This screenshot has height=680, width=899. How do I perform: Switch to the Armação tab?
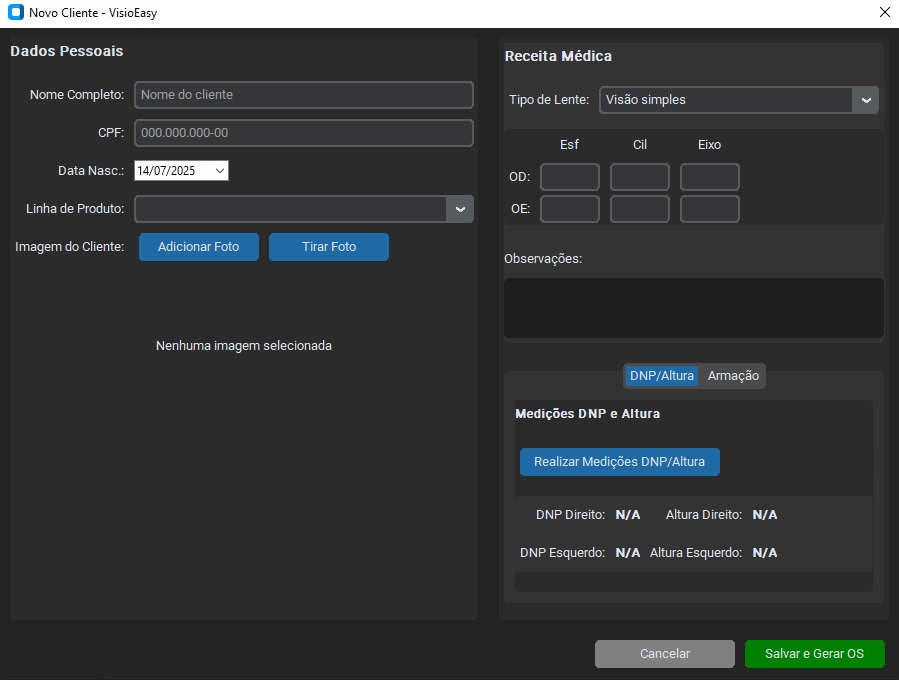733,376
